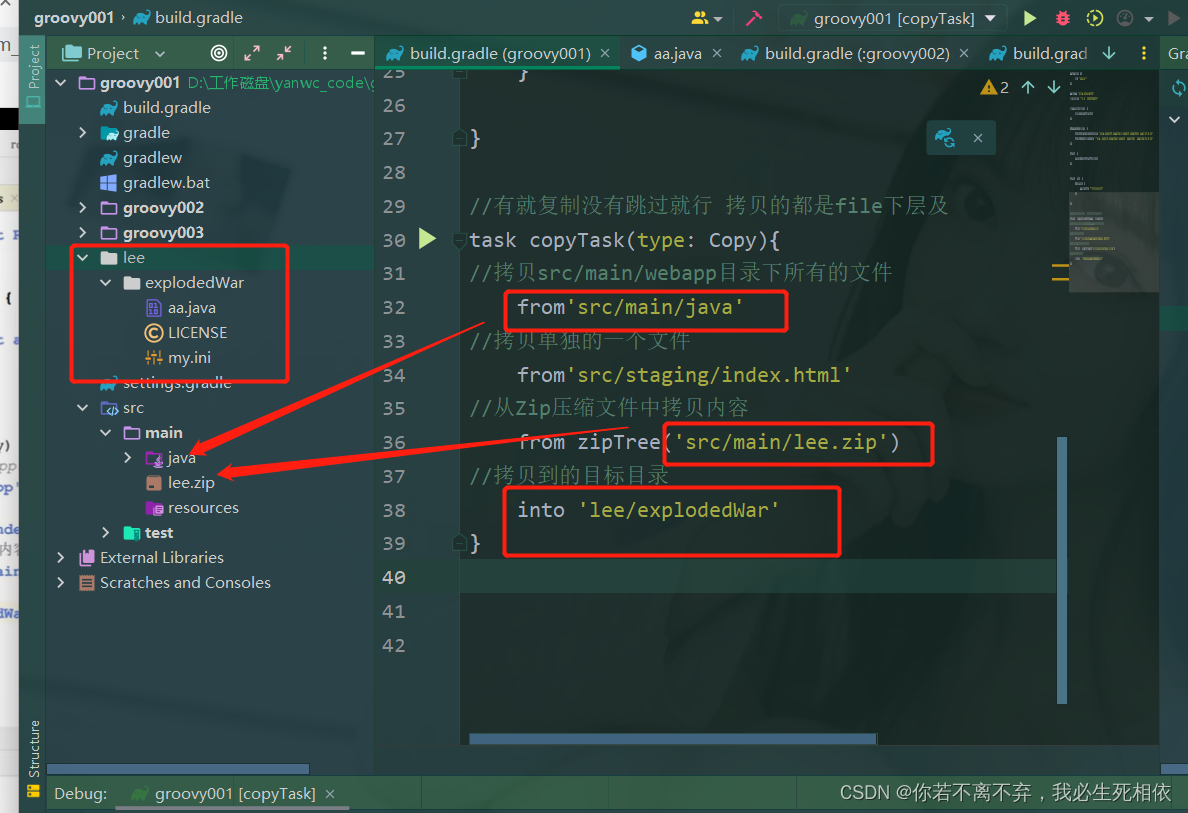The height and width of the screenshot is (813, 1188).
Task: Open Project view type dropdown
Action: [x=114, y=53]
